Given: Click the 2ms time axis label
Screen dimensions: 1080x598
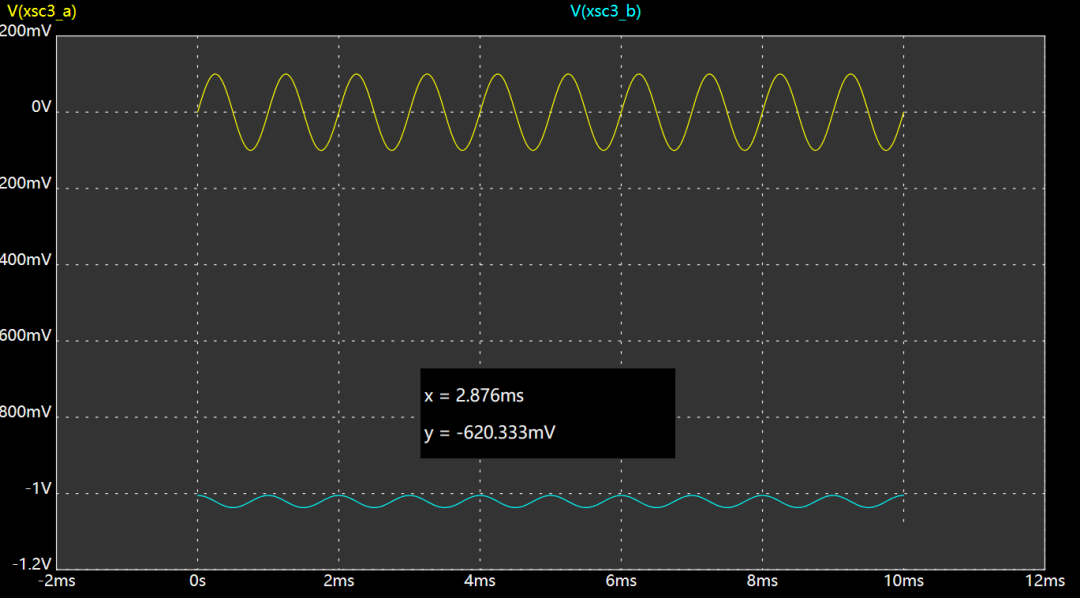Looking at the screenshot, I should [x=339, y=581].
